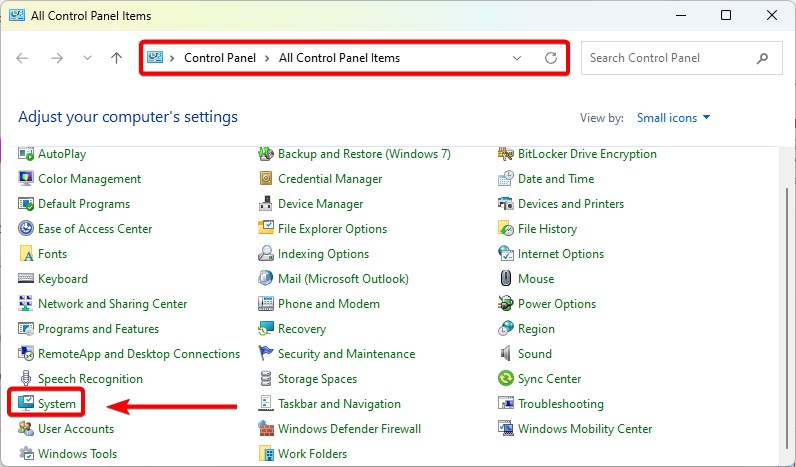Open Windows Mobility Center link

pos(585,428)
